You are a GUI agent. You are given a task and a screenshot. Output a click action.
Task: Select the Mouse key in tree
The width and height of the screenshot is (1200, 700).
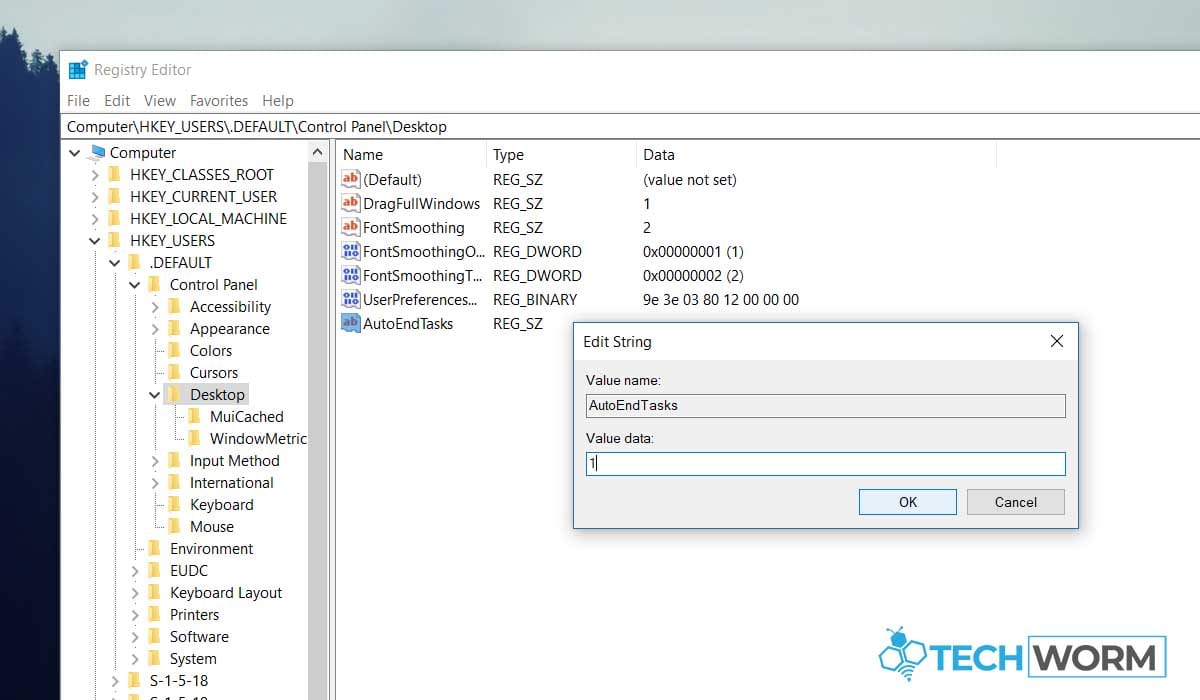point(212,527)
